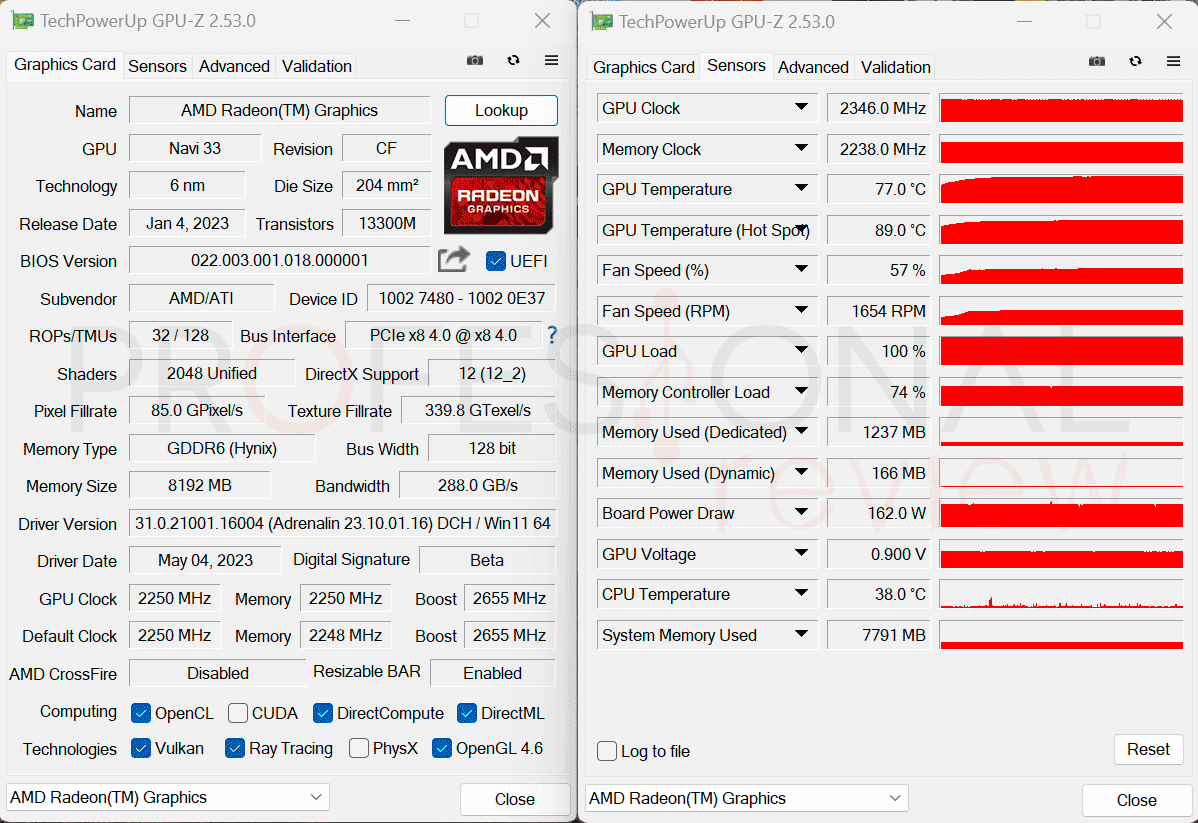Click the screenshot camera icon in Sensors window
The width and height of the screenshot is (1198, 823).
click(1096, 61)
